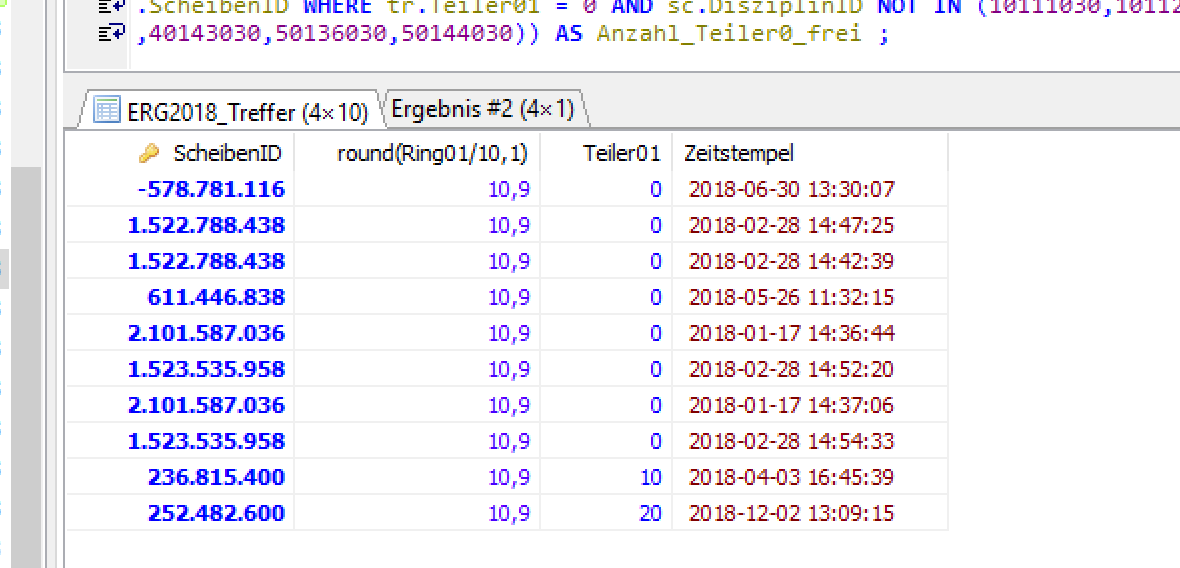Select the timestamp 2018-06-30 13:30:07
The image size is (1180, 568).
click(x=791, y=189)
